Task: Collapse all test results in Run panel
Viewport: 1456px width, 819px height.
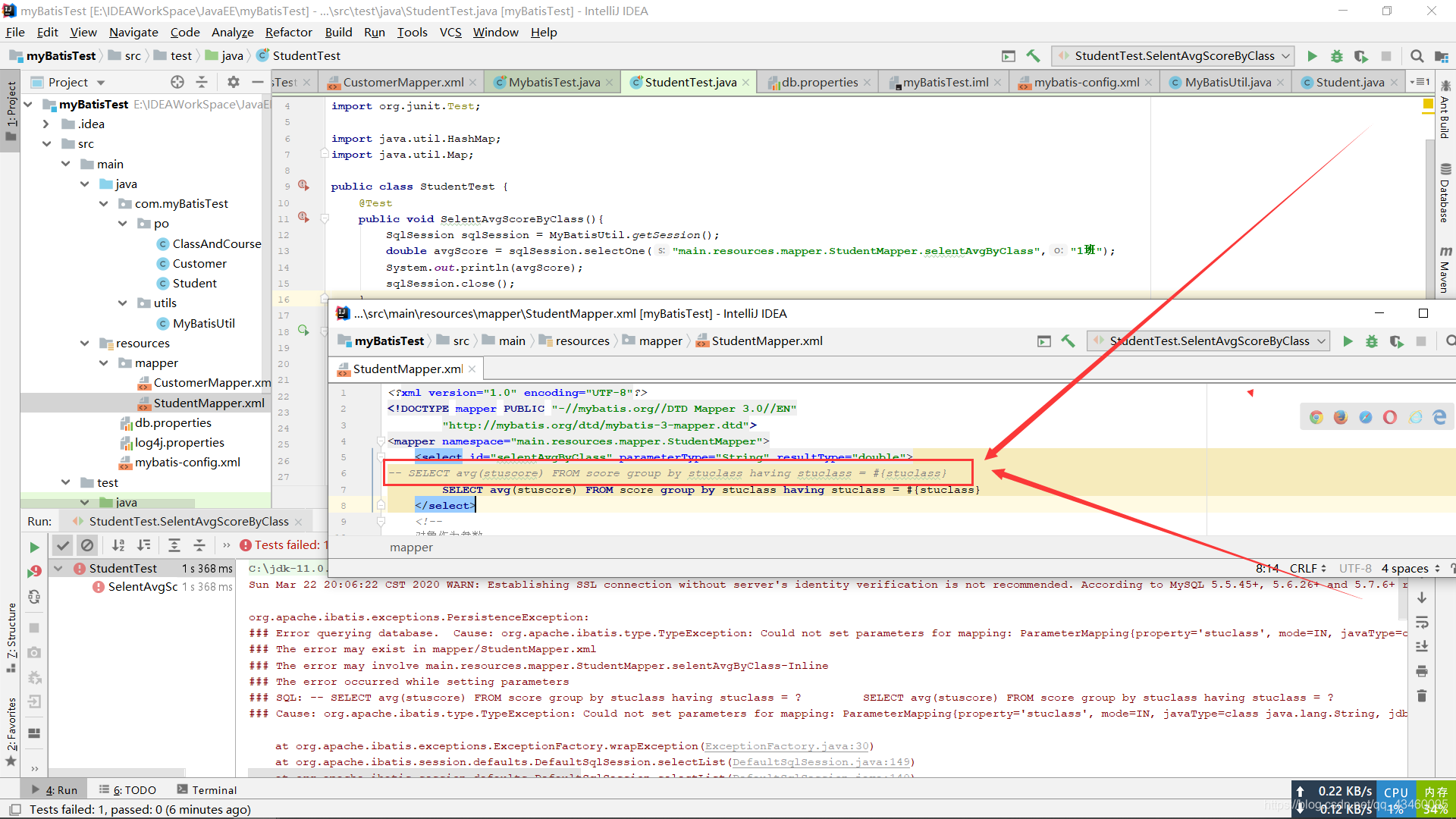Action: 199,545
